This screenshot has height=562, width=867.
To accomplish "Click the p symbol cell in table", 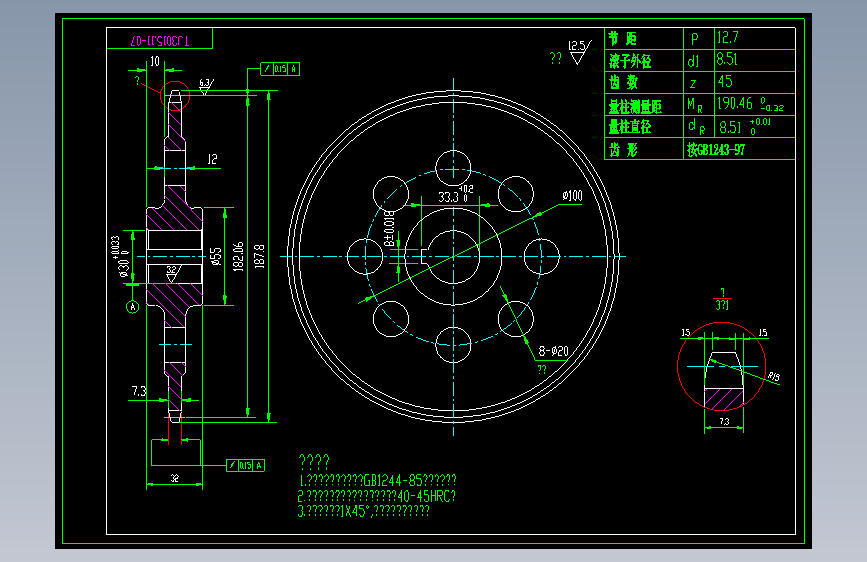I will (x=699, y=38).
